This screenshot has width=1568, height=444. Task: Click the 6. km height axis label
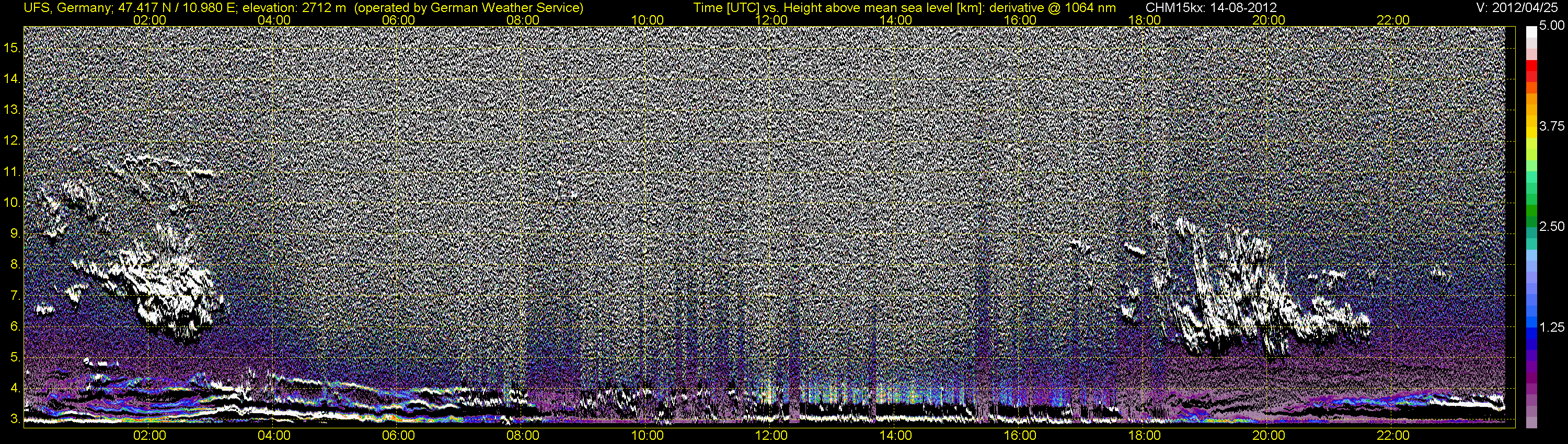15,326
